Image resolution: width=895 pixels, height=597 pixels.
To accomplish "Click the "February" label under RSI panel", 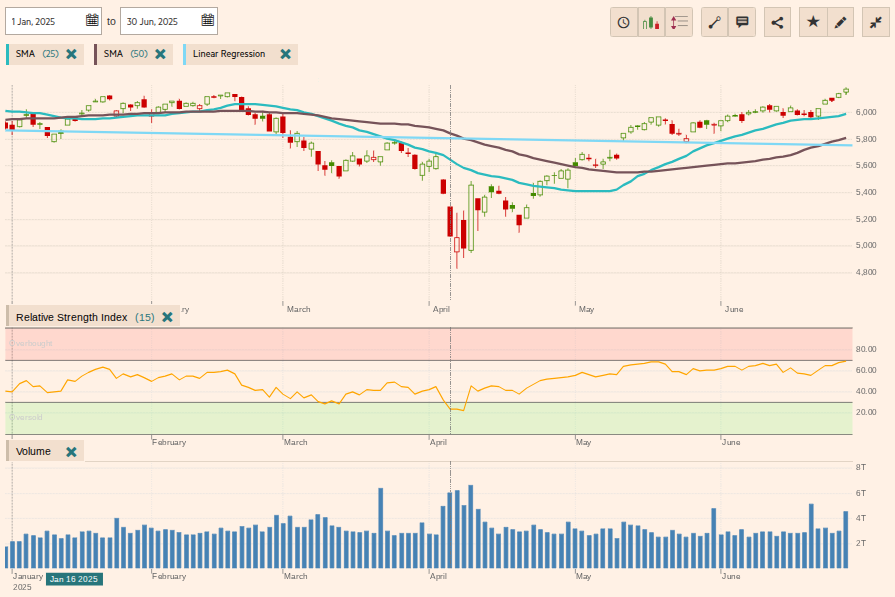I will 169,442.
